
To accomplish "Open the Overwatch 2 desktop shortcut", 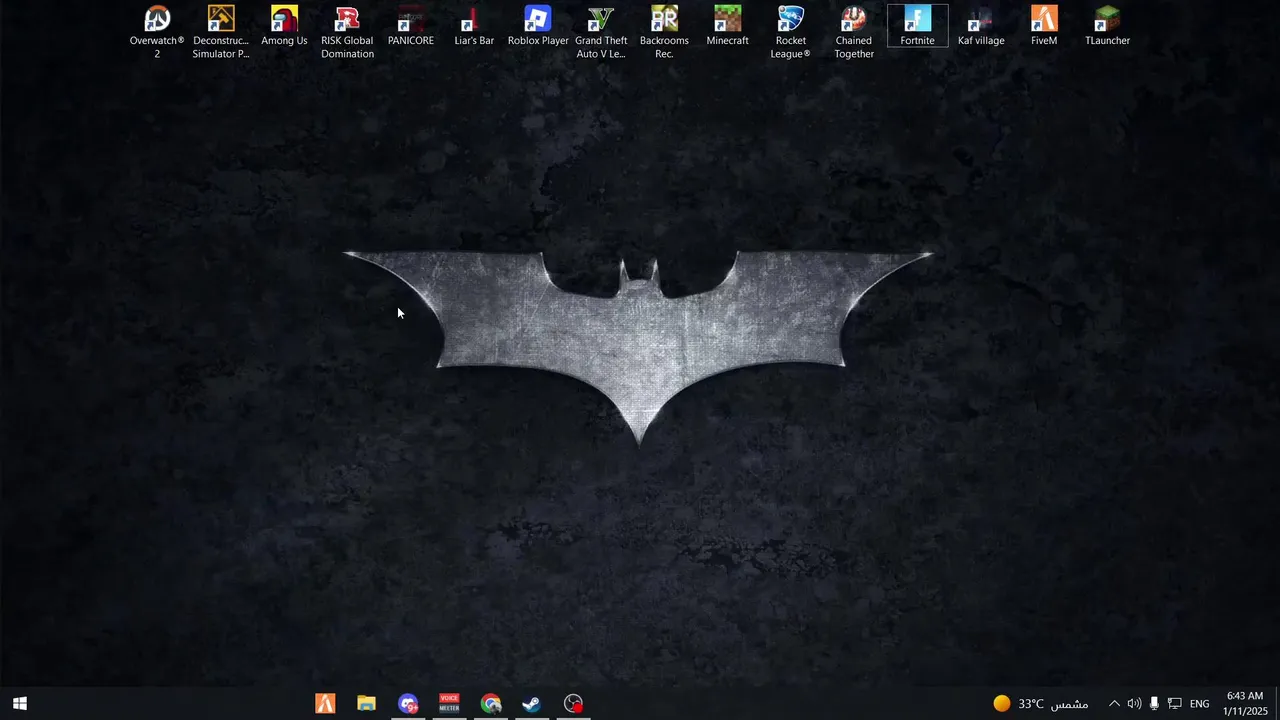I will (x=157, y=31).
